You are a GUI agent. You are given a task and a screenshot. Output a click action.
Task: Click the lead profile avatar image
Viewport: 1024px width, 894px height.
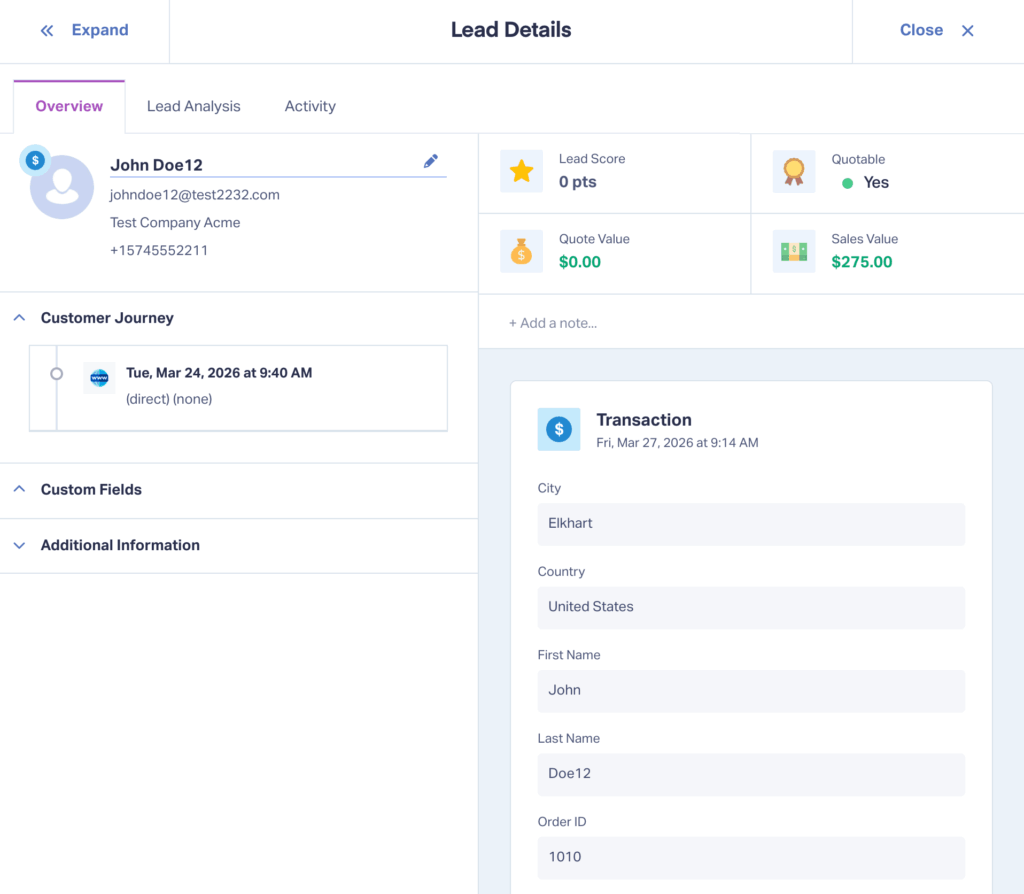click(x=62, y=186)
